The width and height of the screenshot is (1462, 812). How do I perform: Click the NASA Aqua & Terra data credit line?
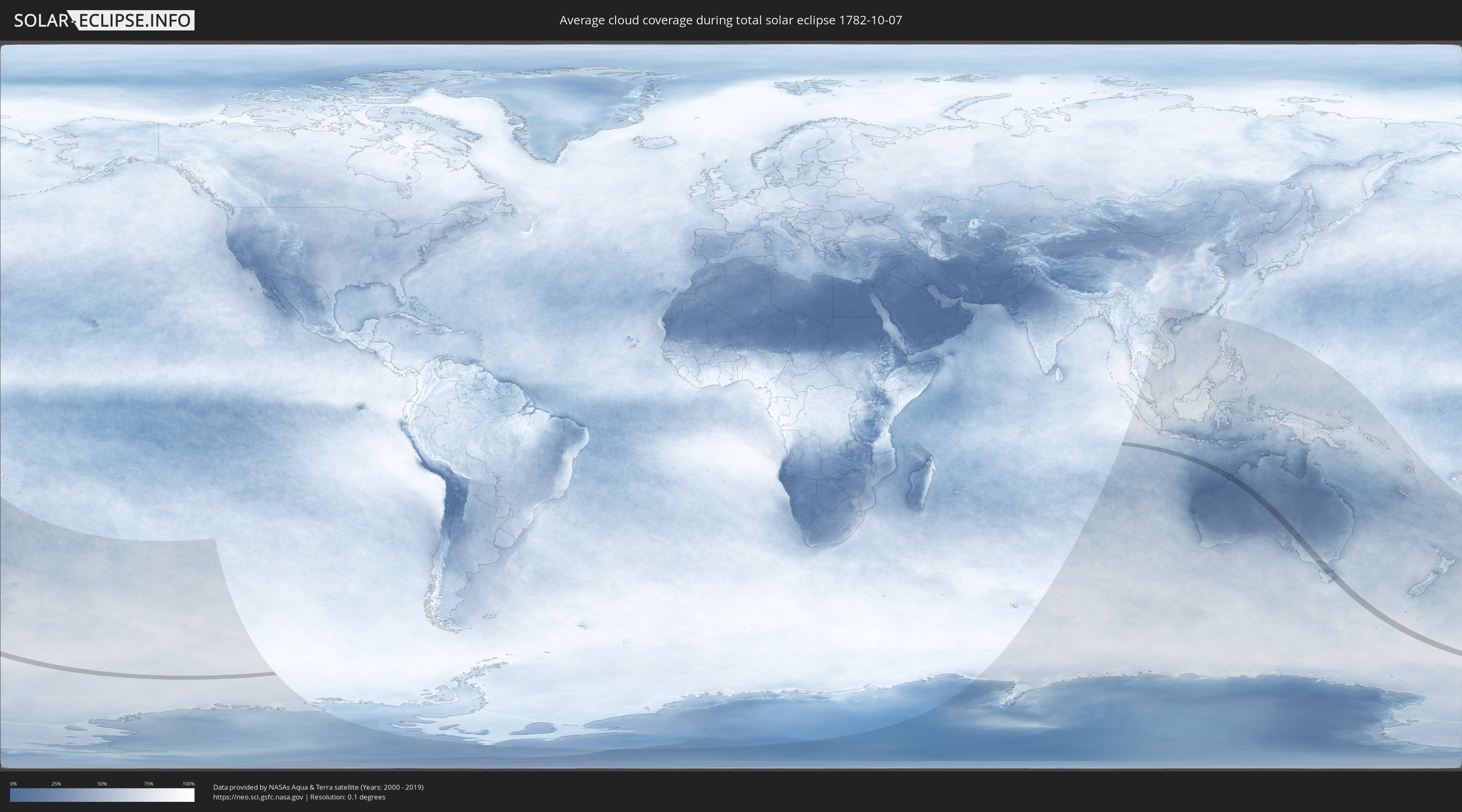[318, 787]
